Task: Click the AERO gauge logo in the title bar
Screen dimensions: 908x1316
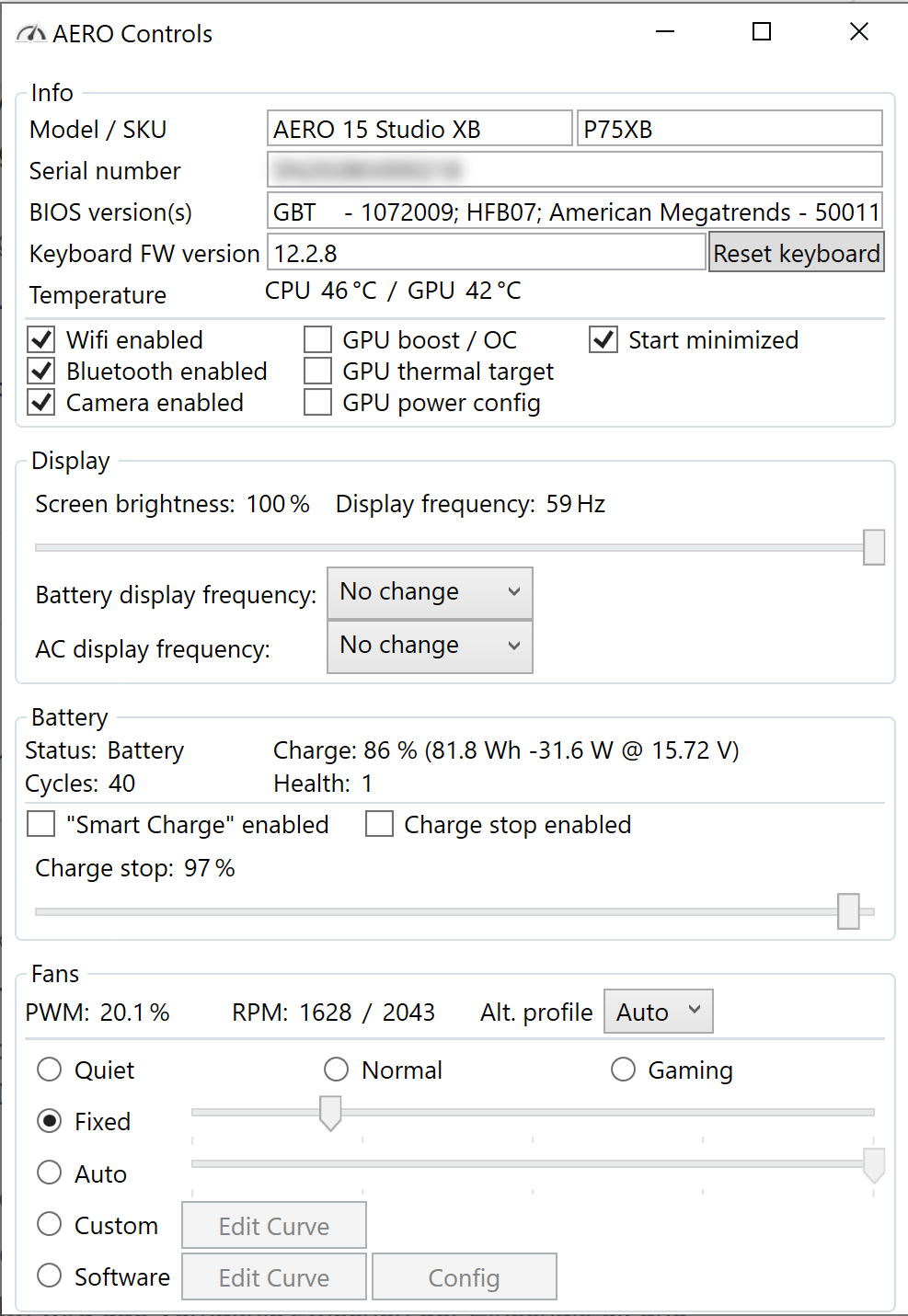Action: 30,33
